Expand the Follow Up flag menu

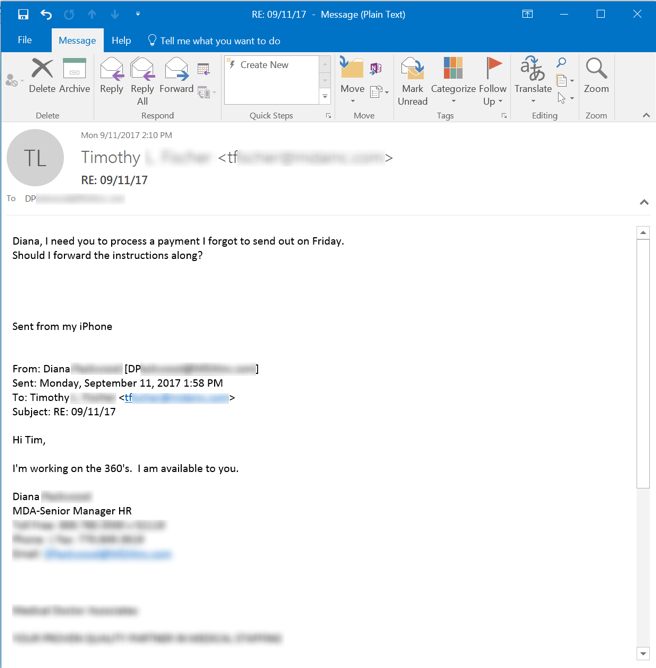[x=493, y=80]
